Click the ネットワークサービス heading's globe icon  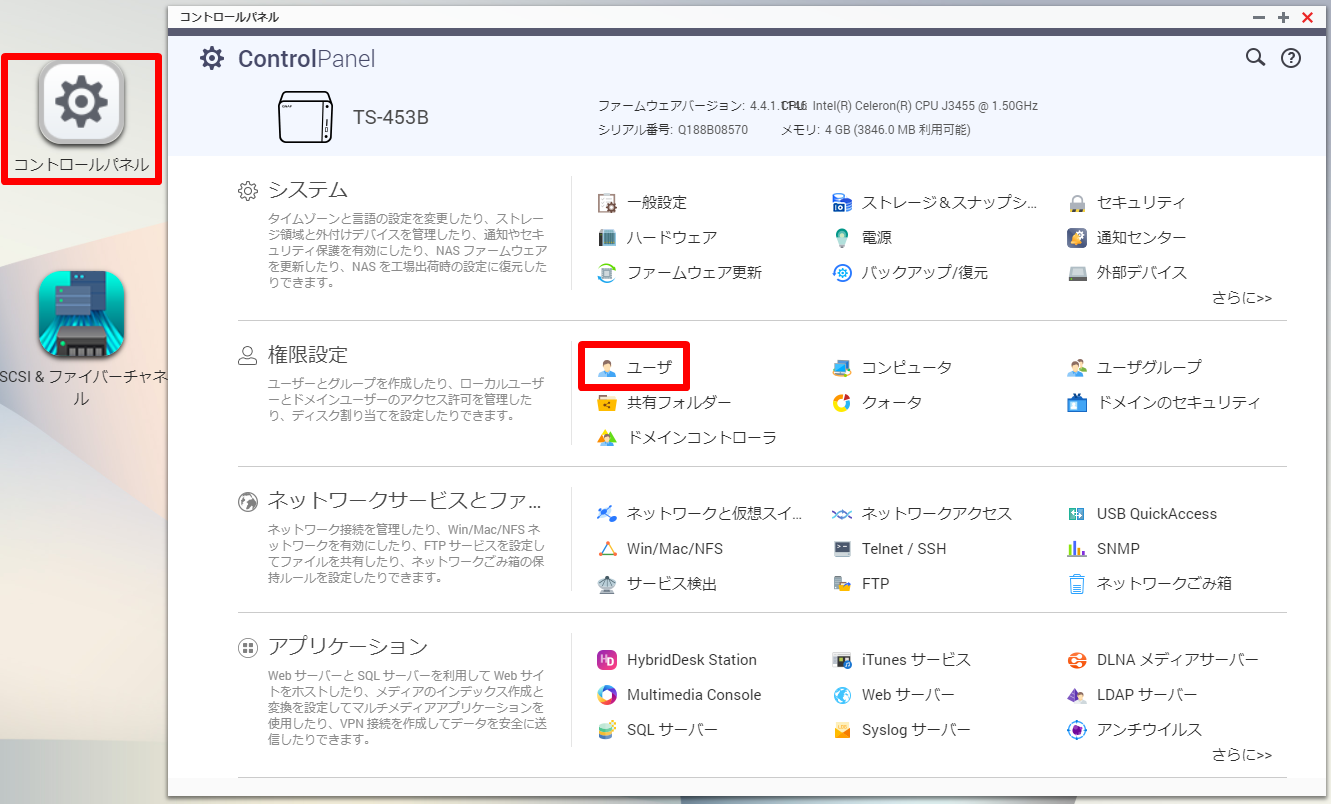pyautogui.click(x=248, y=502)
